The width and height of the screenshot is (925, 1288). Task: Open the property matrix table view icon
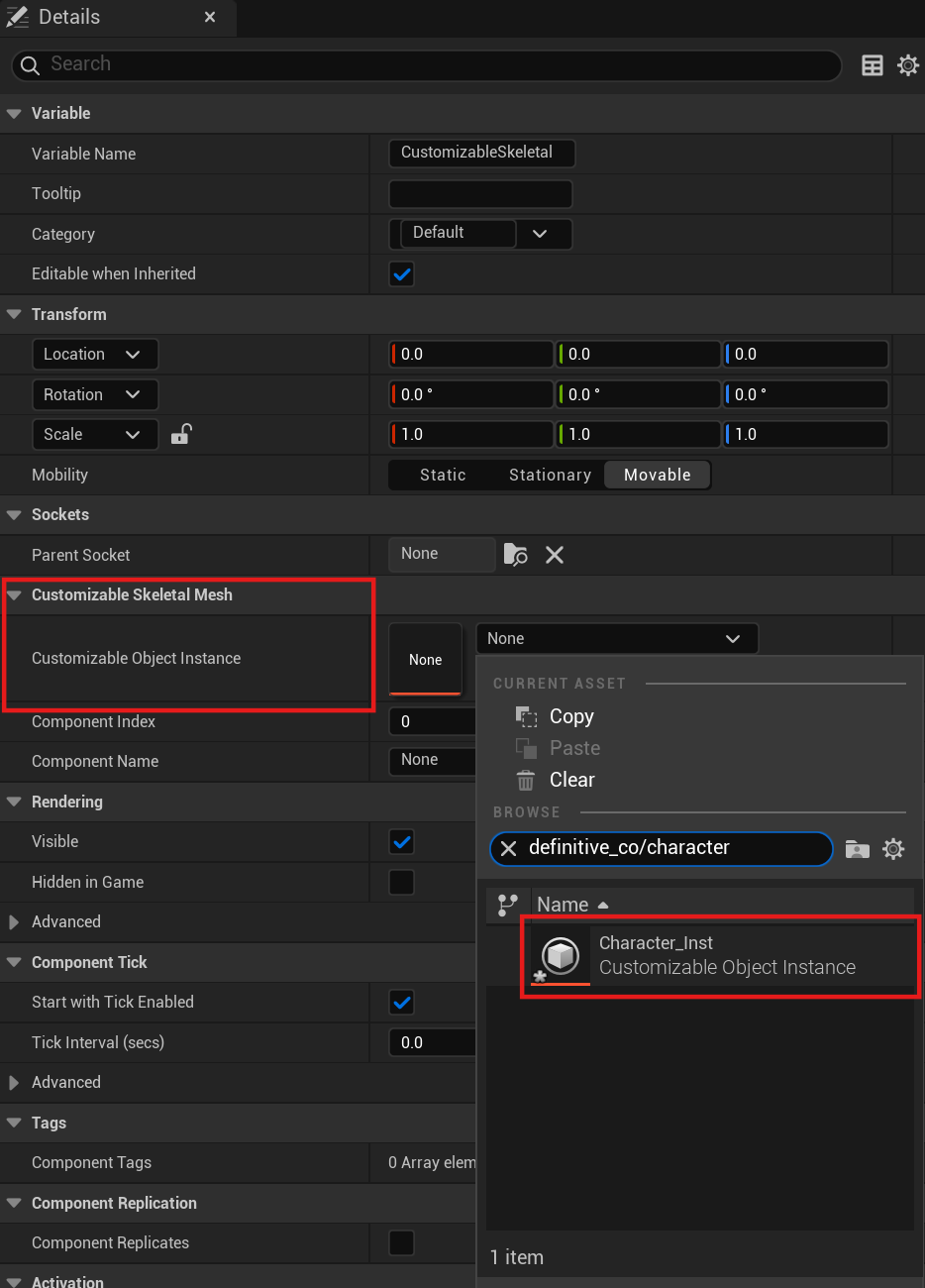[873, 65]
